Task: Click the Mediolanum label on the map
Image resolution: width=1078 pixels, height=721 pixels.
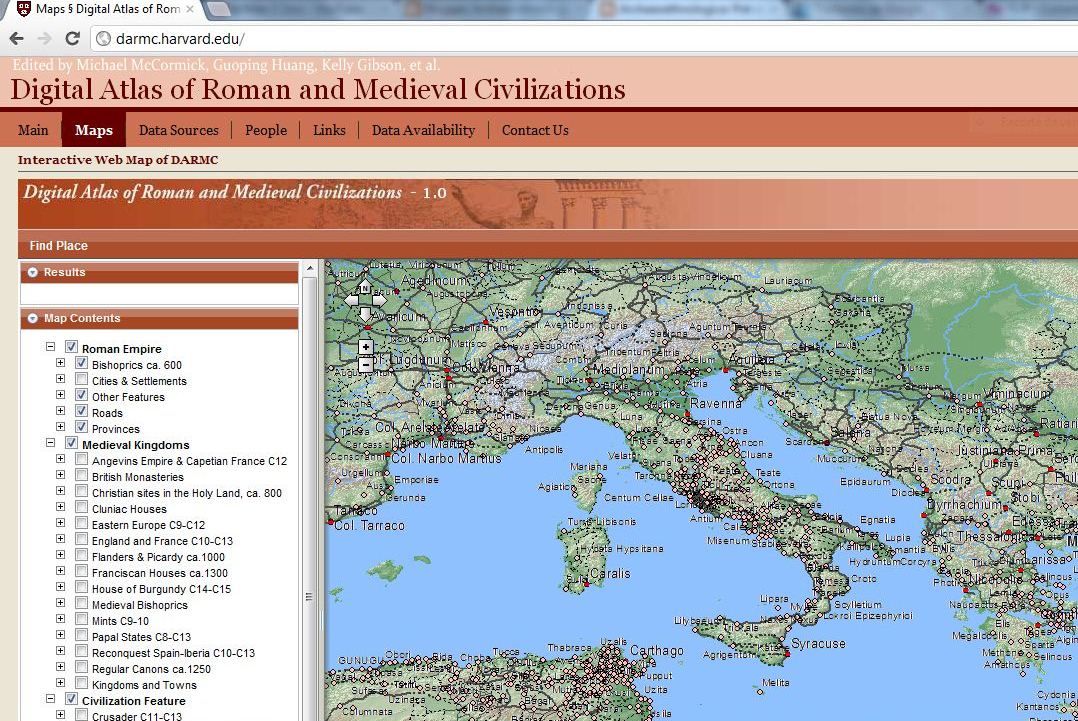Action: [x=629, y=369]
